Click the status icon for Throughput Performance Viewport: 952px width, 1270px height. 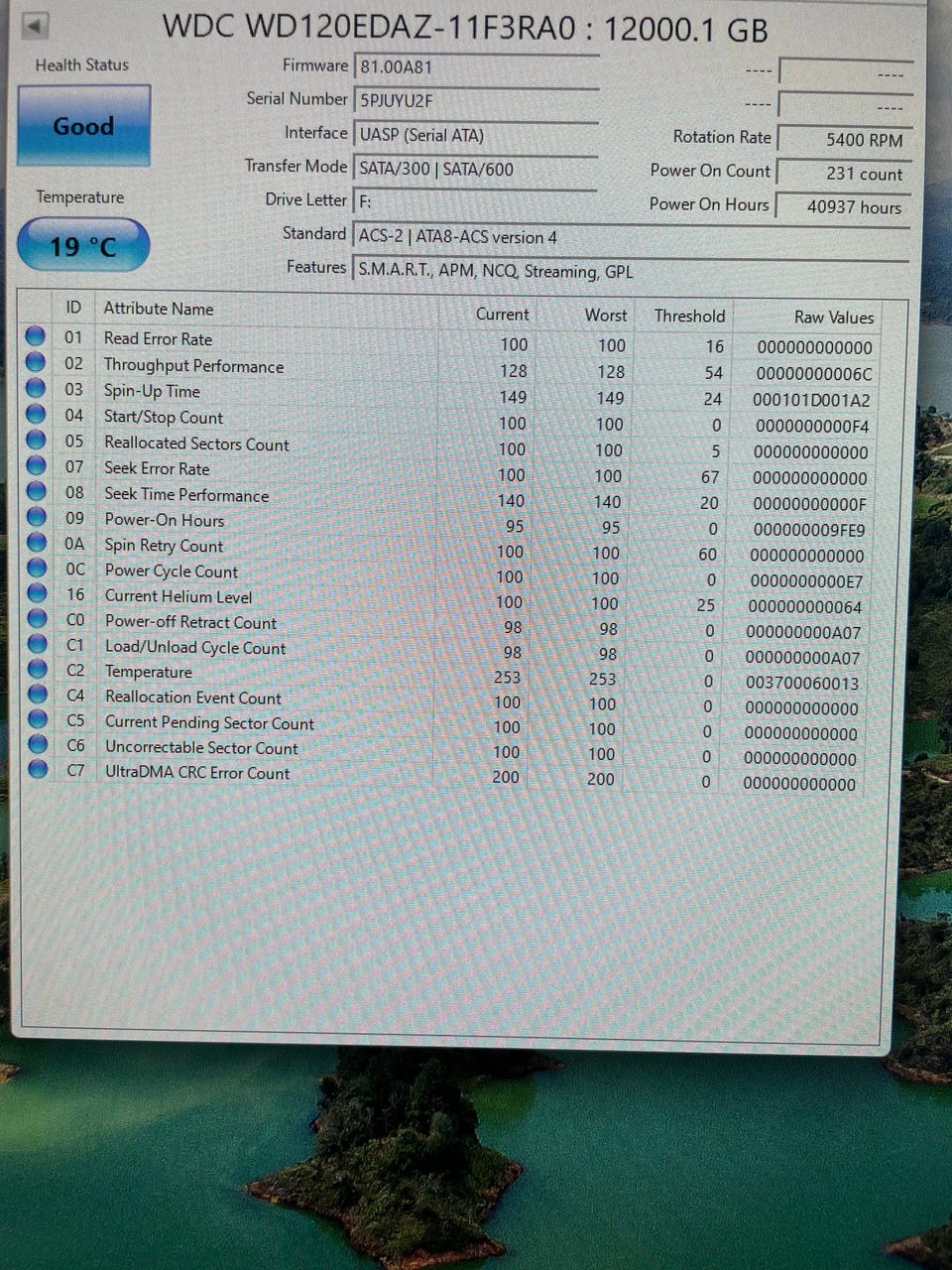click(x=36, y=363)
